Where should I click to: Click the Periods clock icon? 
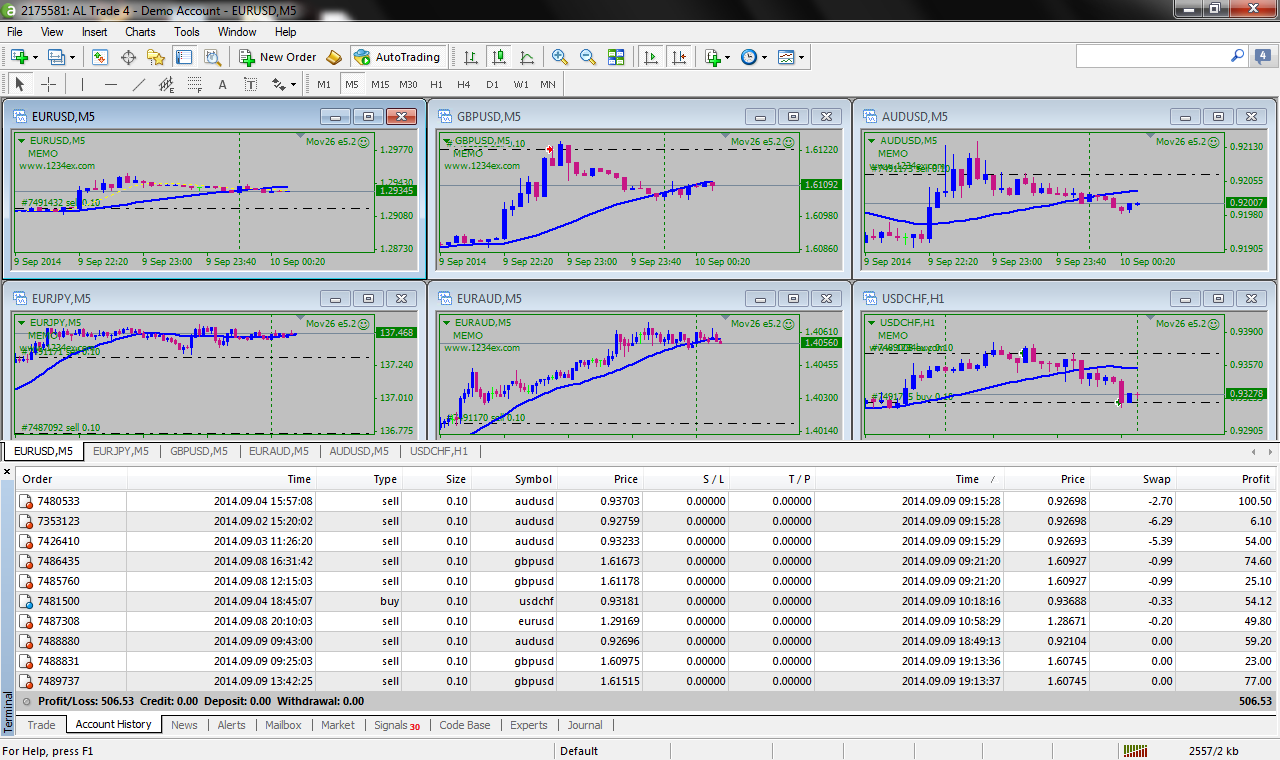click(749, 57)
